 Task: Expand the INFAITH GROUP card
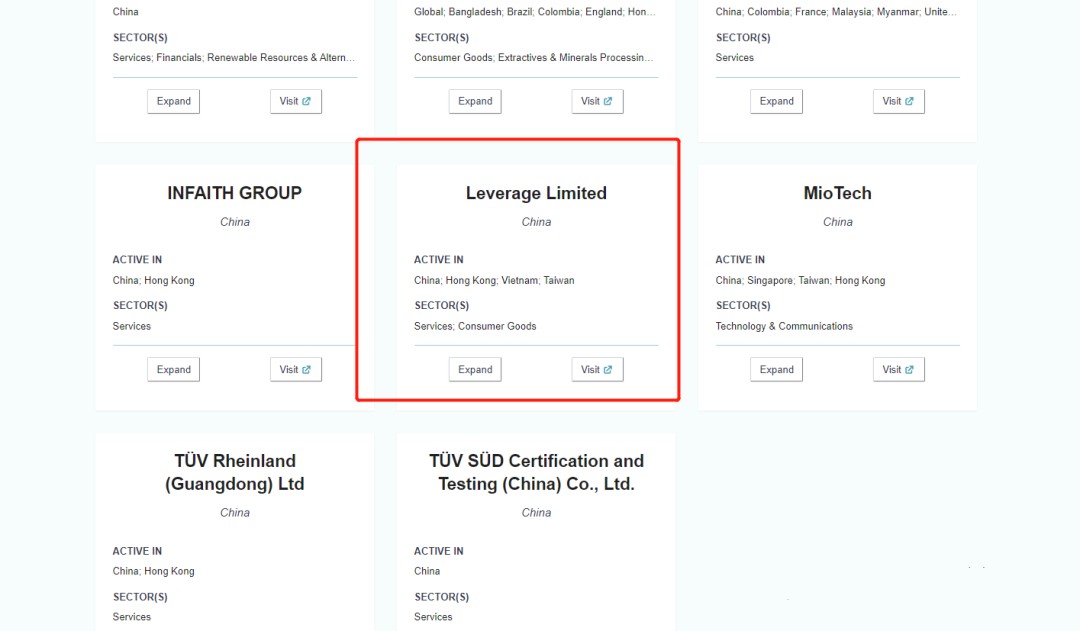[x=174, y=369]
